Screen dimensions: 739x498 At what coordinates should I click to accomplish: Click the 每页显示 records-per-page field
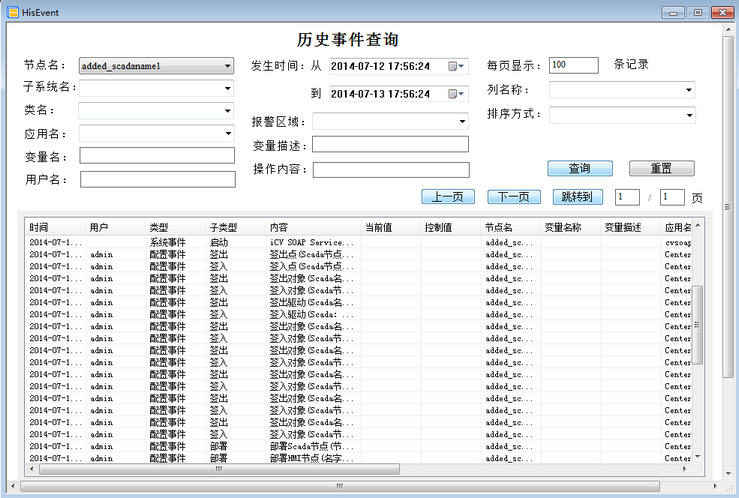(574, 65)
